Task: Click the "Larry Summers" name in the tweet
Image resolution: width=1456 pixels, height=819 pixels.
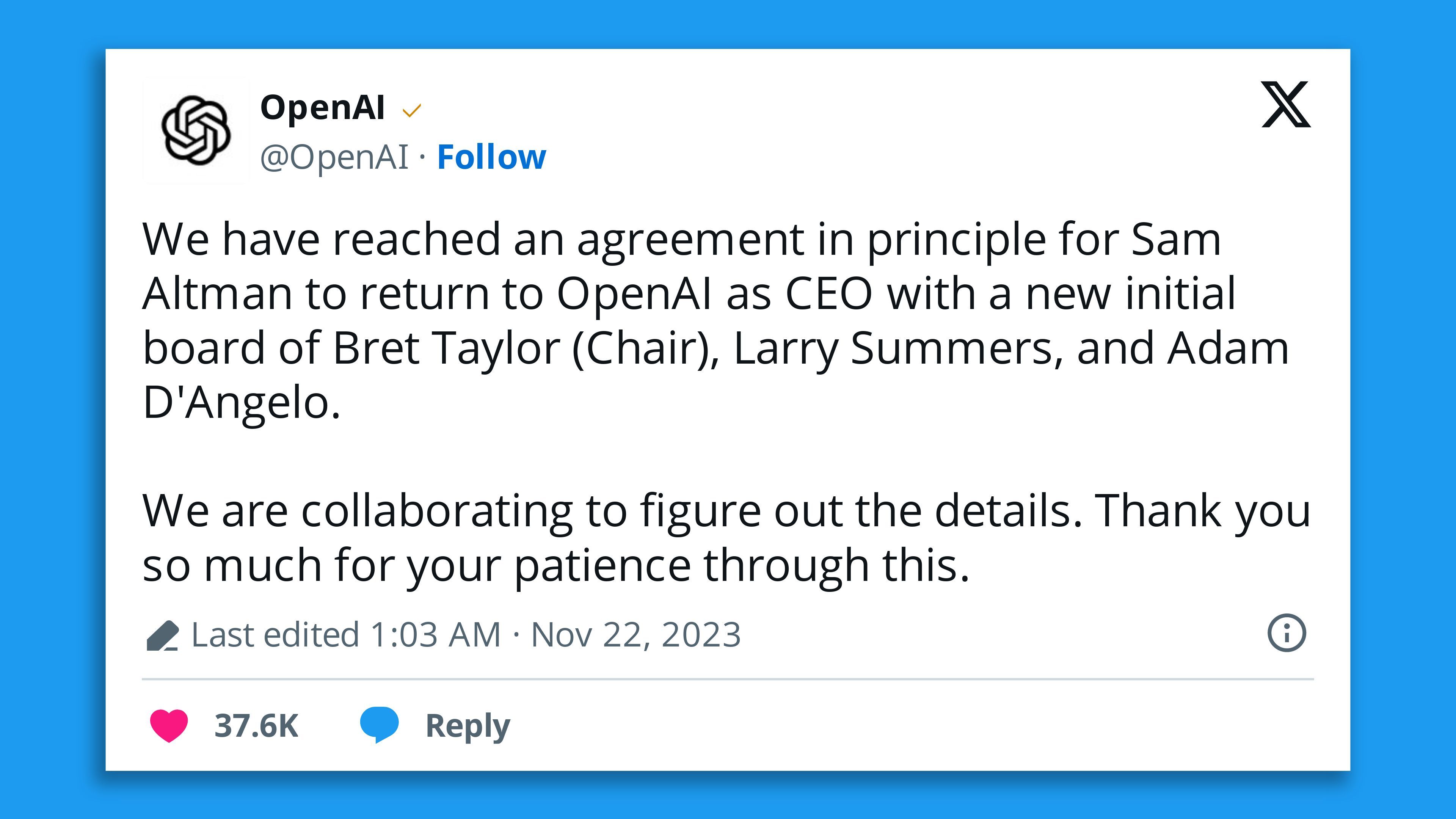Action: pyautogui.click(x=893, y=348)
